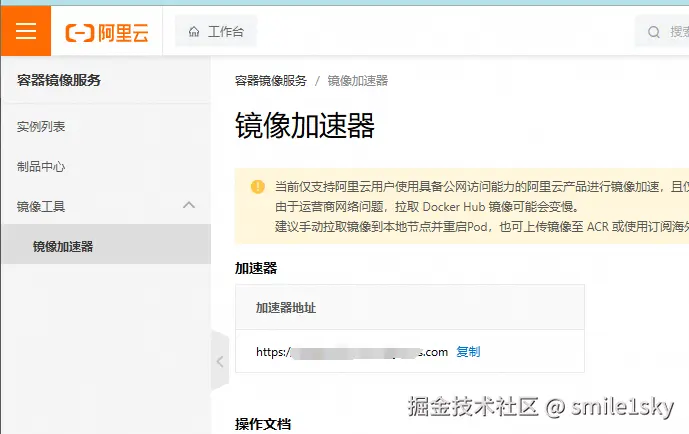Screen dimensions: 689x434
Task: Copy accelerator address via 复制
Action: click(468, 351)
